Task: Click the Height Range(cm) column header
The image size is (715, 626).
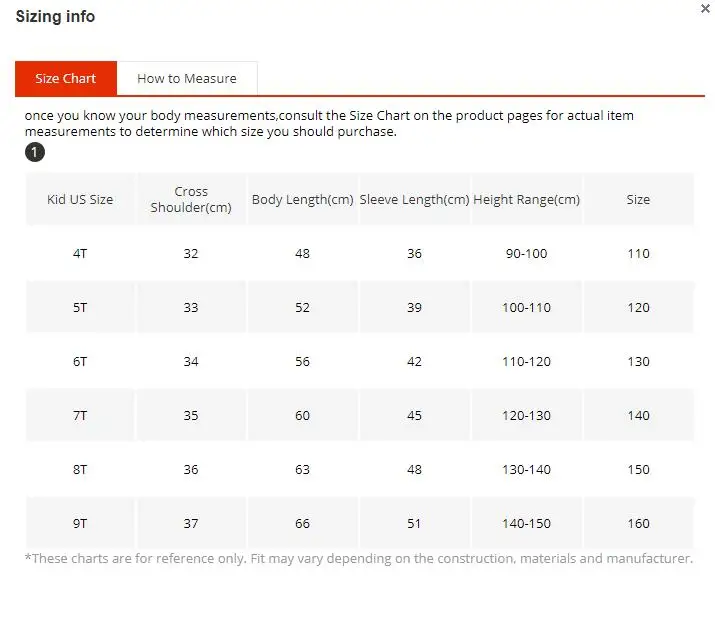Action: tap(527, 199)
